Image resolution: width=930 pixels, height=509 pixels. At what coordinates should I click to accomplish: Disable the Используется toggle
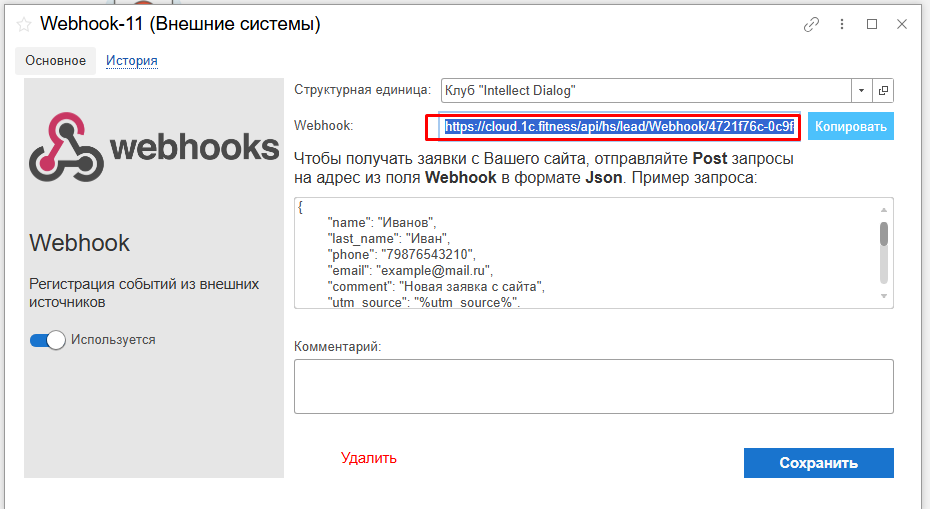(x=48, y=340)
